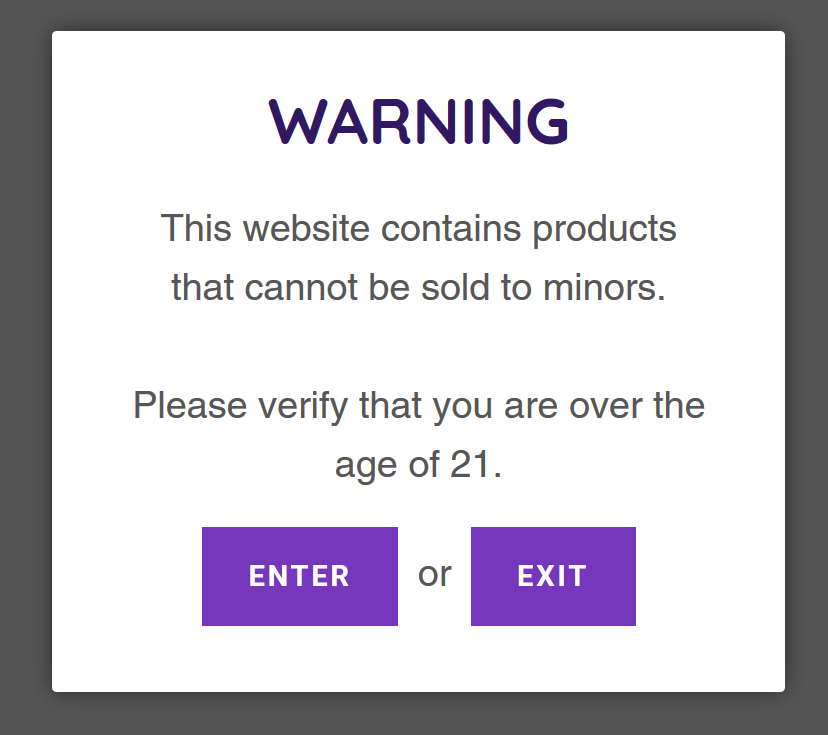The height and width of the screenshot is (735, 828).
Task: Click the WARNING heading
Action: coord(418,122)
